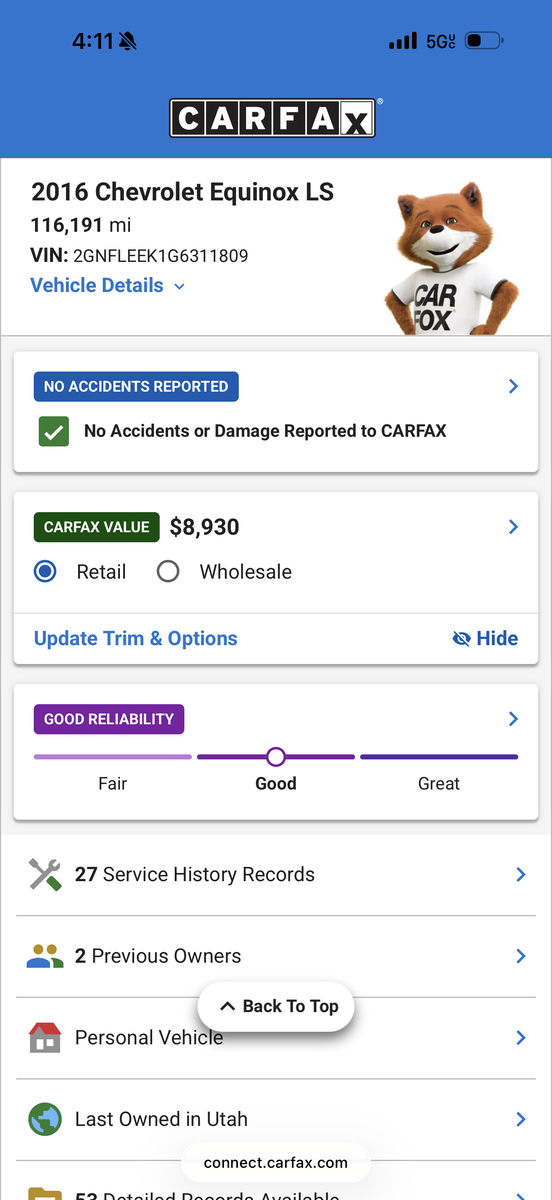The width and height of the screenshot is (552, 1200).
Task: Select the Wholesale radio button
Action: coord(168,572)
